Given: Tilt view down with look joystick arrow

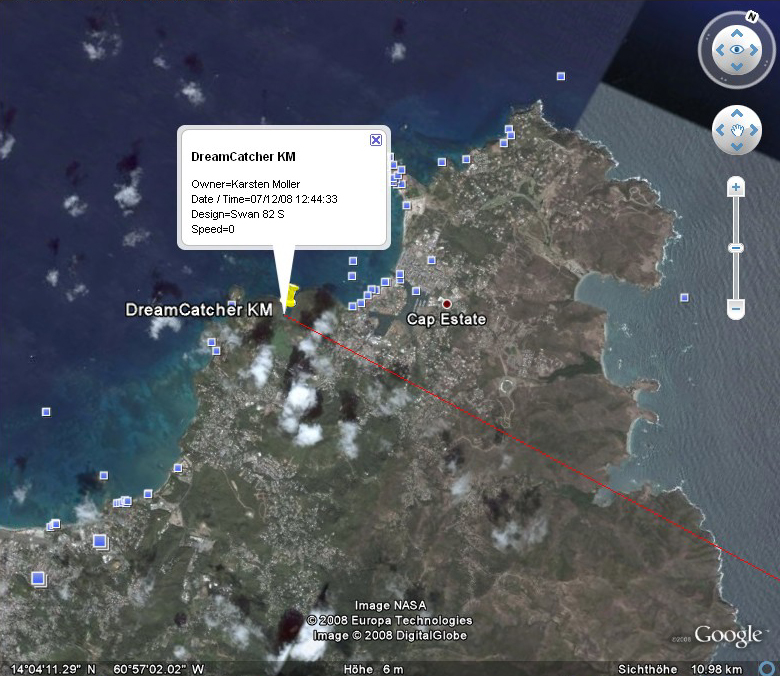Looking at the screenshot, I should tap(737, 67).
